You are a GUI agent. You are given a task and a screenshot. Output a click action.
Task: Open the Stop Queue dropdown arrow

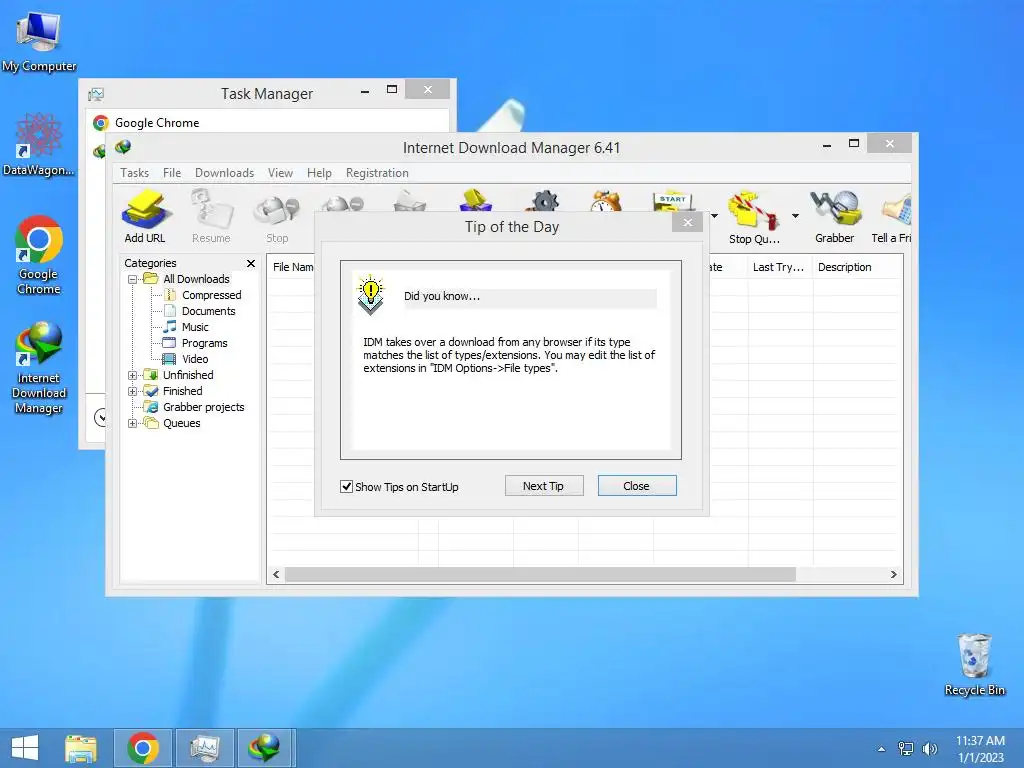click(x=795, y=216)
